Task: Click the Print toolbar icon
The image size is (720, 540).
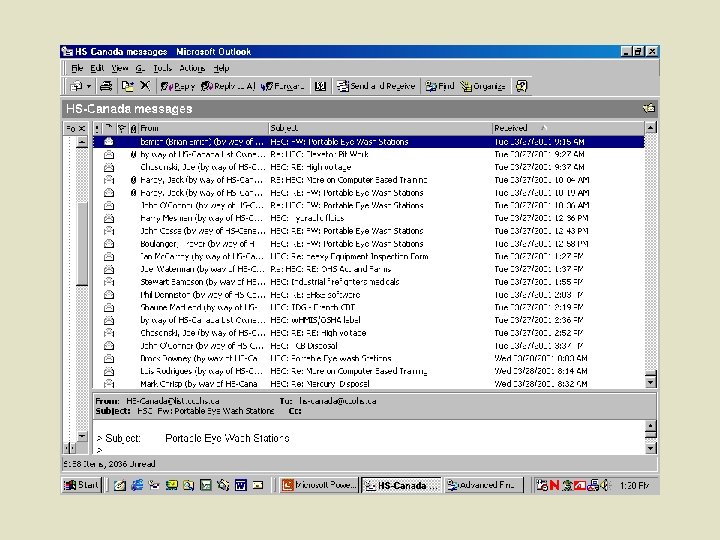Action: [x=106, y=86]
